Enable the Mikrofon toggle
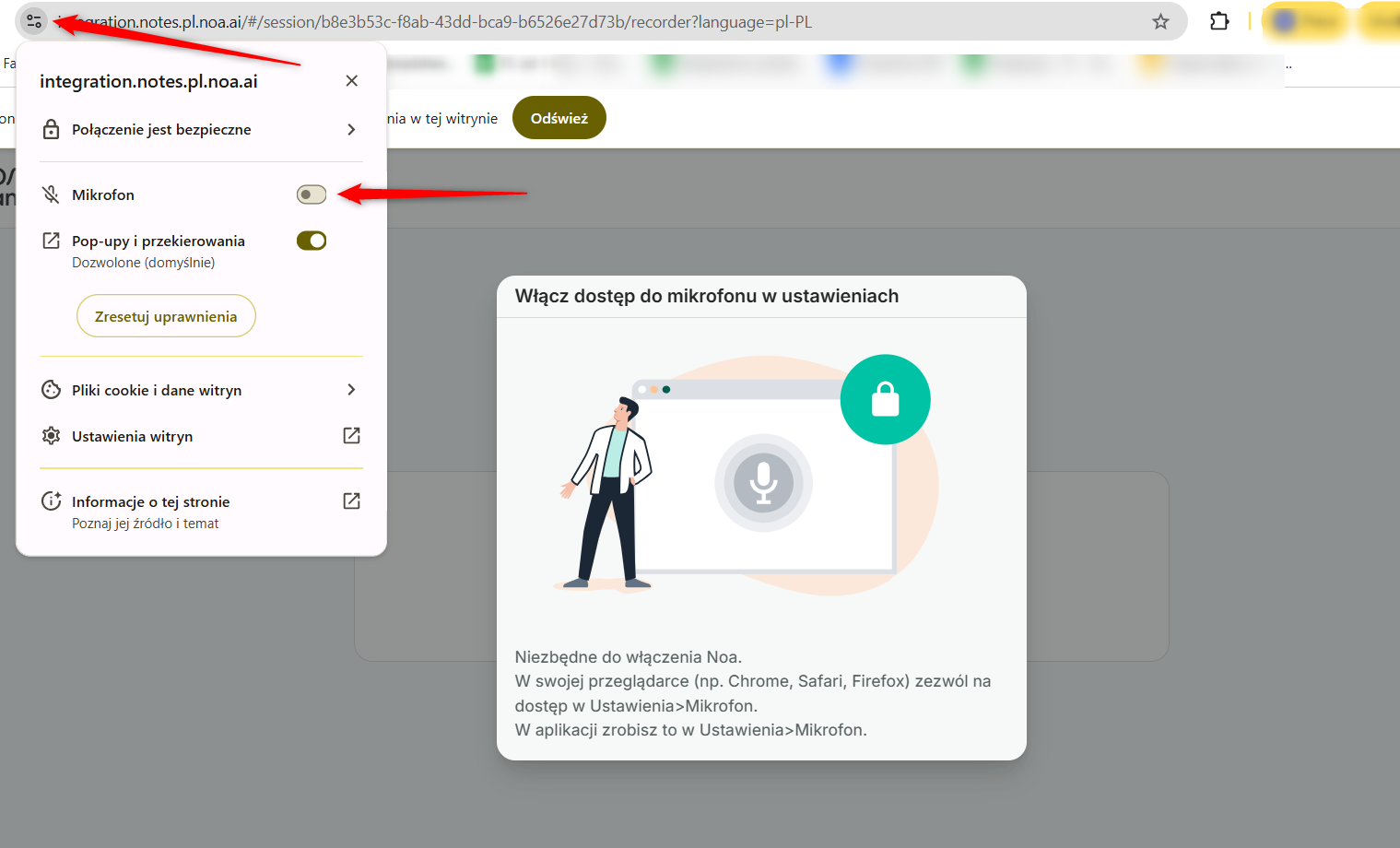This screenshot has width=1400, height=848. (x=312, y=194)
